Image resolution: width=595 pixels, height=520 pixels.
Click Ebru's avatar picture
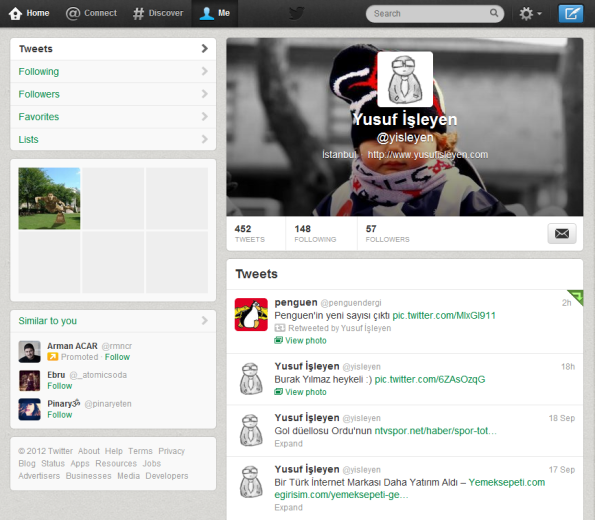coord(30,381)
